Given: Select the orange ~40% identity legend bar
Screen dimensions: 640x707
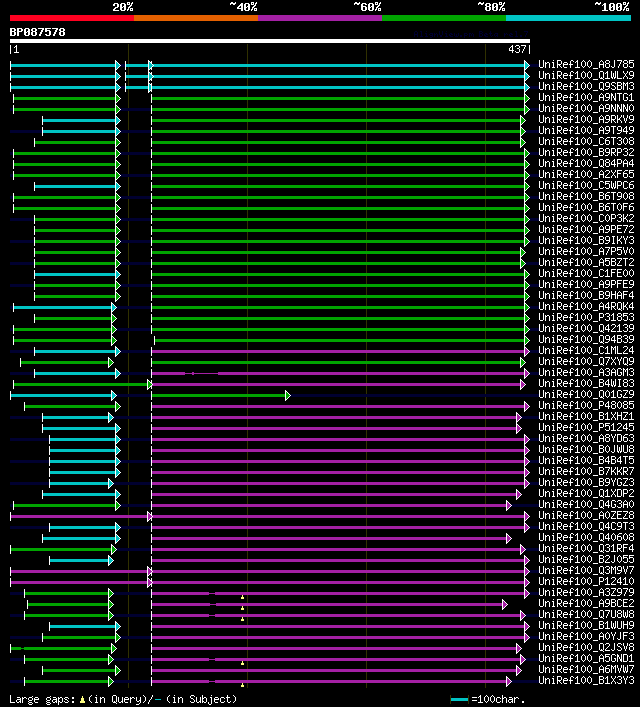Looking at the screenshot, I should pos(196,18).
